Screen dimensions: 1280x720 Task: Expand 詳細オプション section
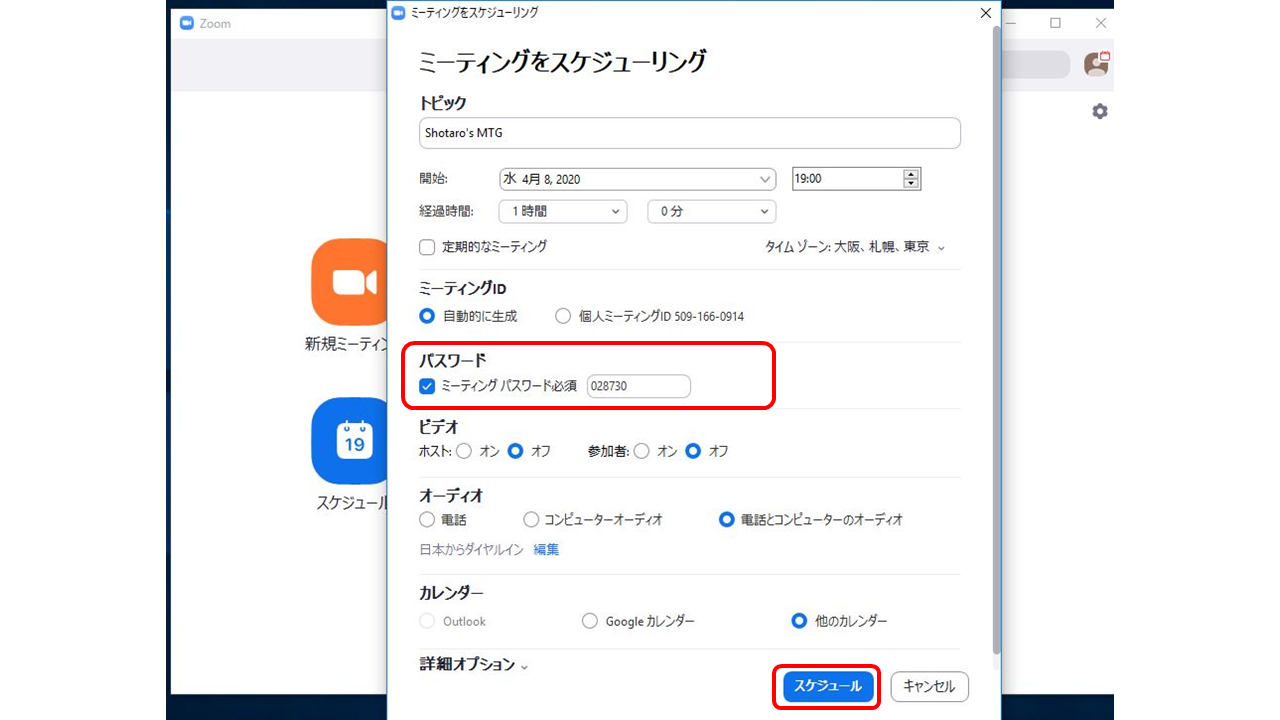tap(474, 665)
